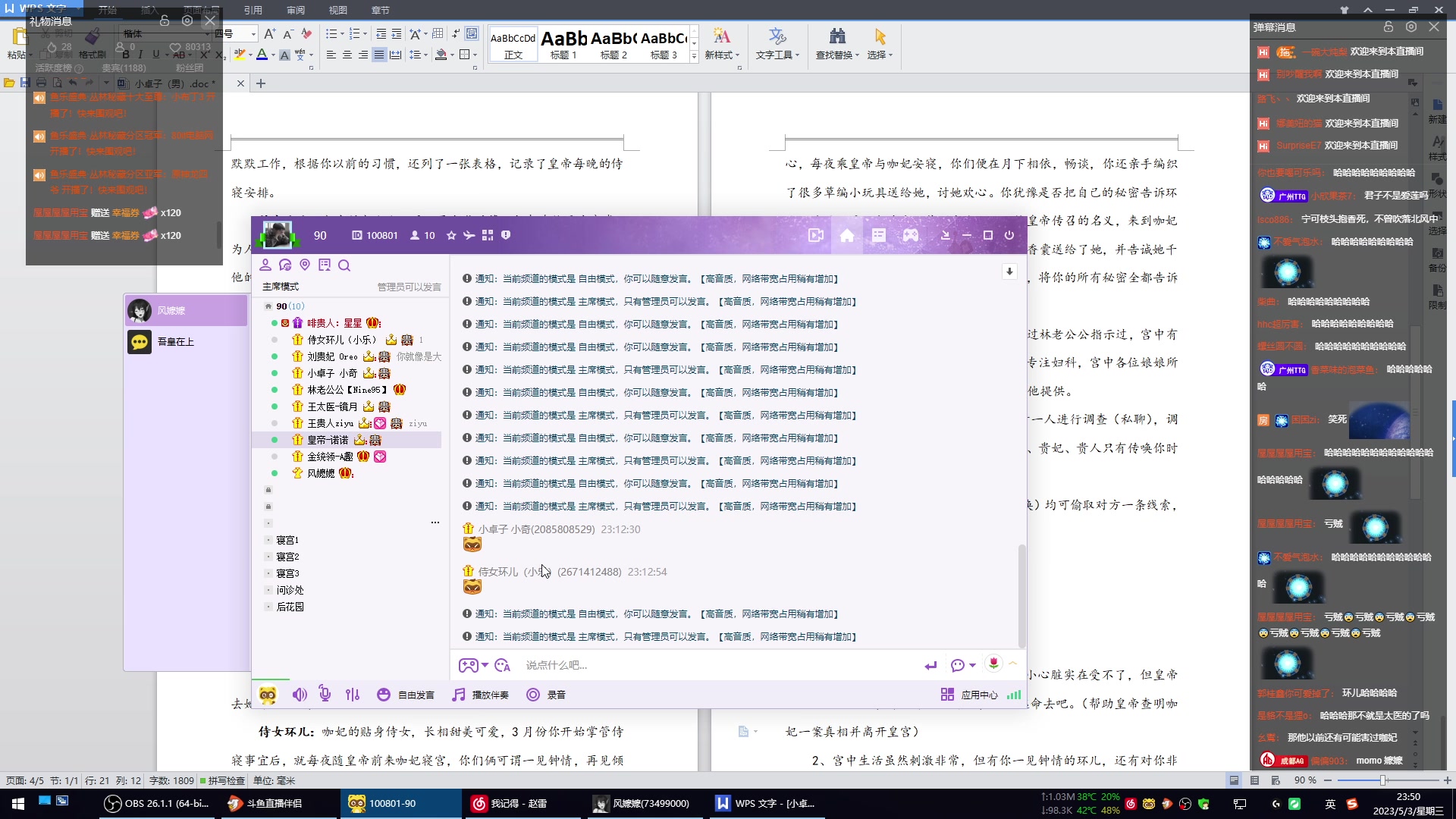Click the notice board icon above the channel list

325,265
